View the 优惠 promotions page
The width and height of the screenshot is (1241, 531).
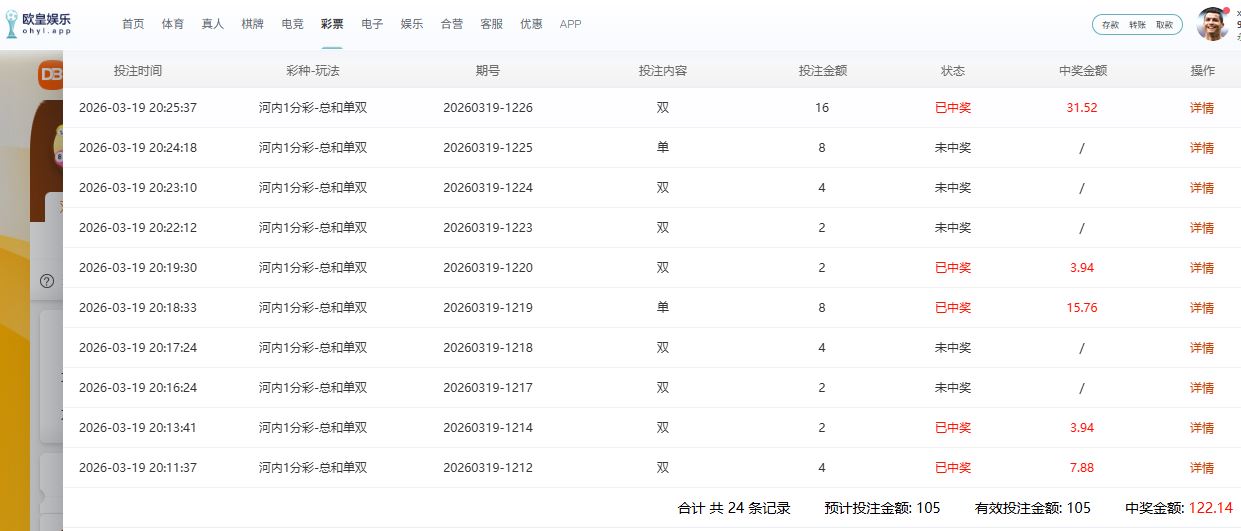(x=531, y=24)
